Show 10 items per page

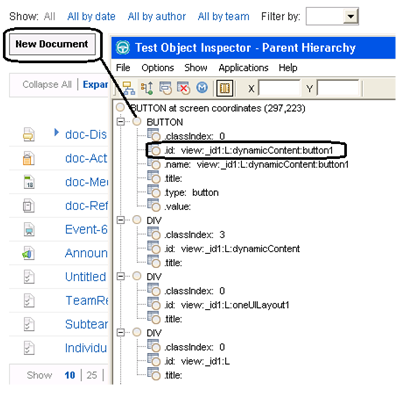(70, 375)
